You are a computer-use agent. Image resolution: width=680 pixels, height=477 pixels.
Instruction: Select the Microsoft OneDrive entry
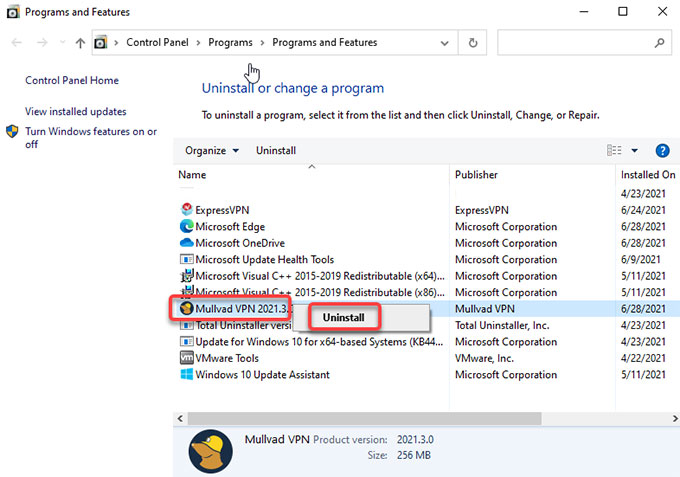[240, 243]
